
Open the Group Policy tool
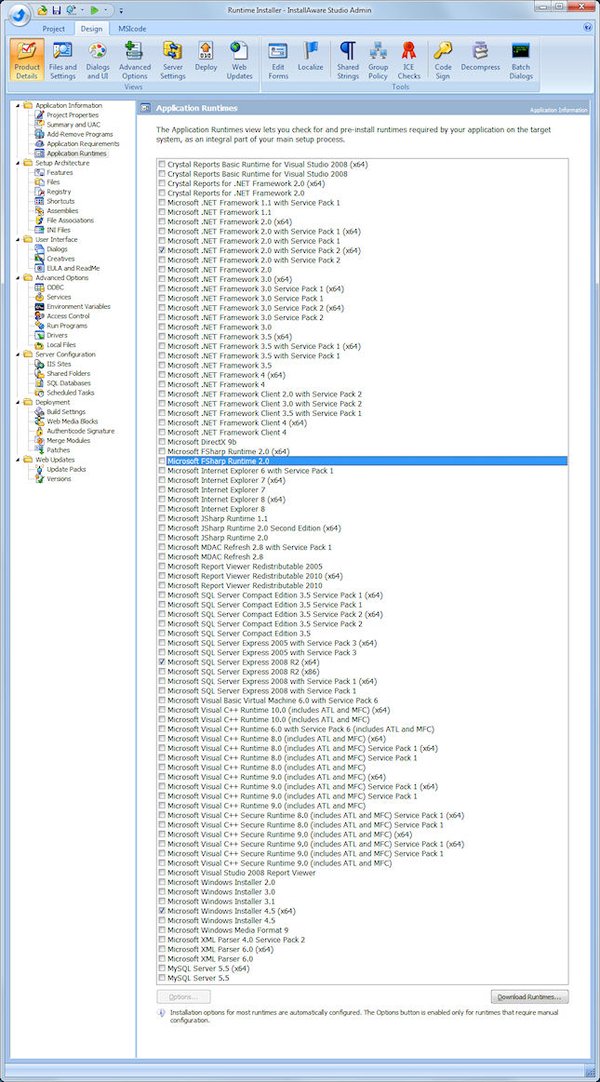[x=378, y=61]
